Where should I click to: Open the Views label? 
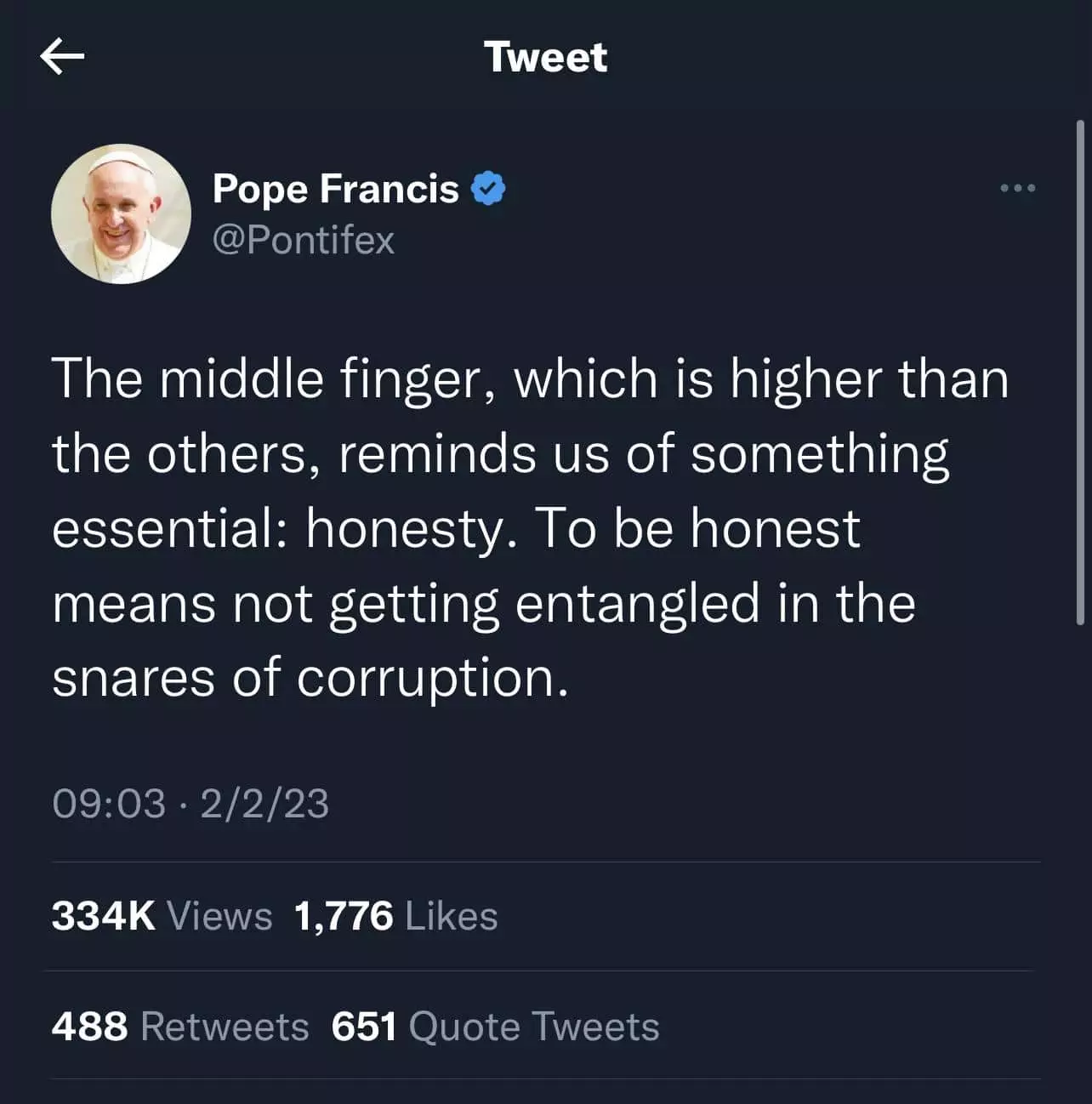click(220, 916)
